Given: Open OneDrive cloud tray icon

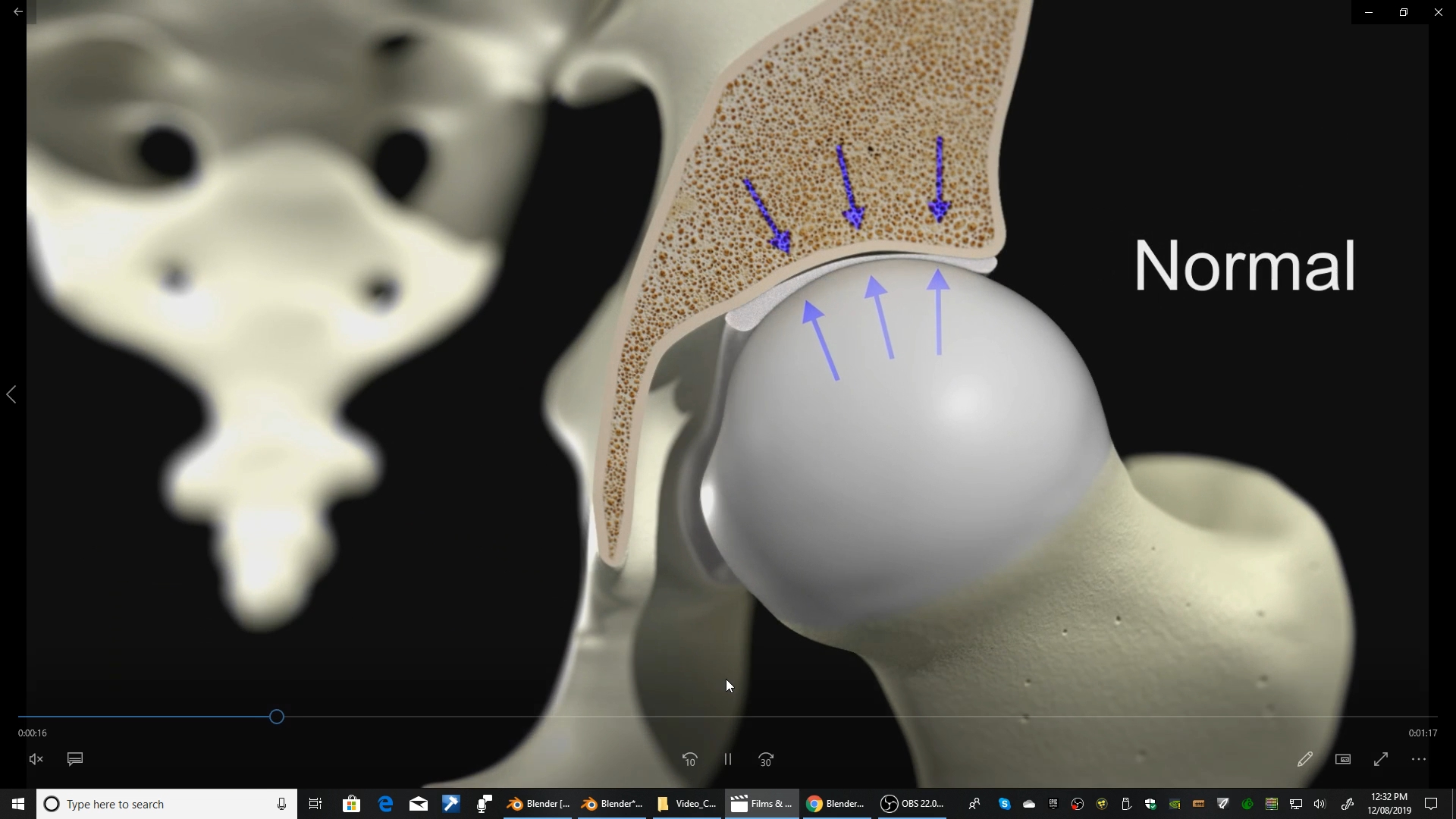Looking at the screenshot, I should (1029, 804).
